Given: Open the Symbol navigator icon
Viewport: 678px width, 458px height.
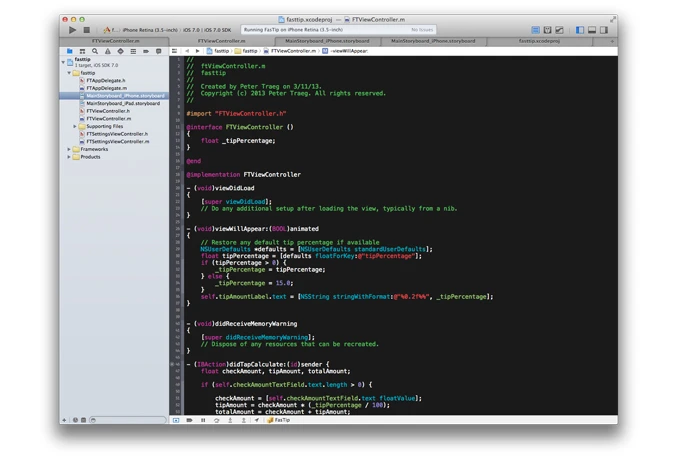Looking at the screenshot, I should point(82,51).
